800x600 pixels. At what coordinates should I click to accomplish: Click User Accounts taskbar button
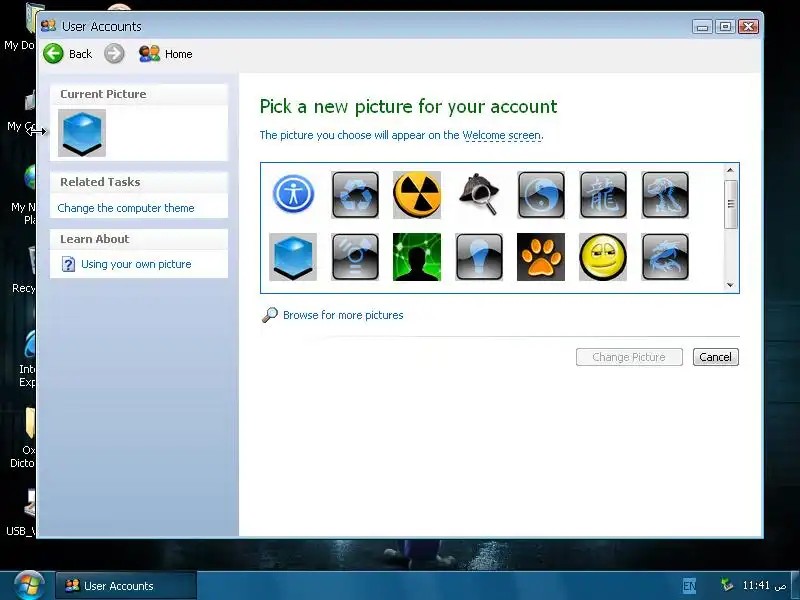pyautogui.click(x=126, y=586)
